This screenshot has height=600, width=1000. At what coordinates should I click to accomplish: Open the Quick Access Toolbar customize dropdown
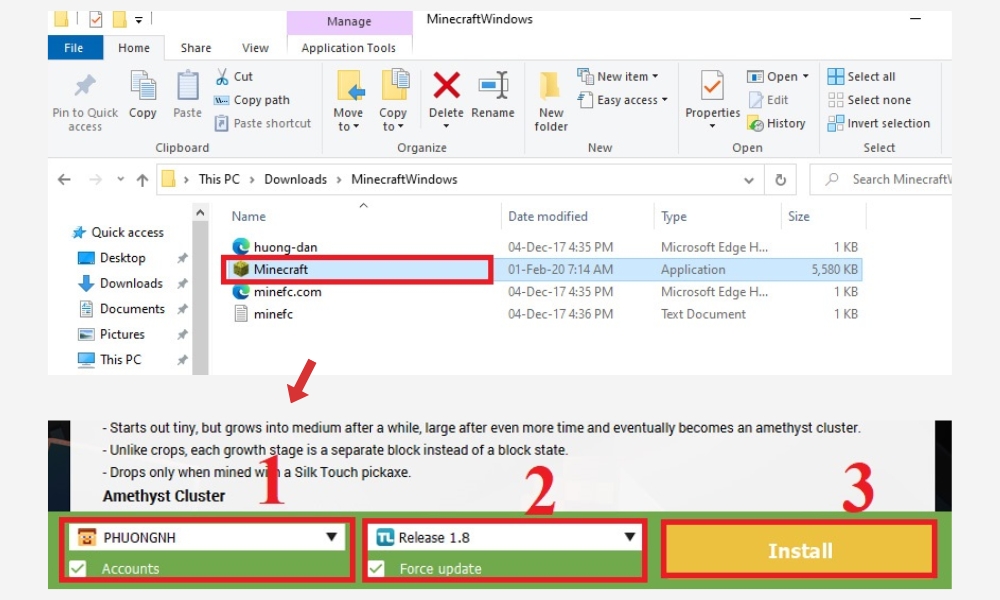(x=138, y=20)
